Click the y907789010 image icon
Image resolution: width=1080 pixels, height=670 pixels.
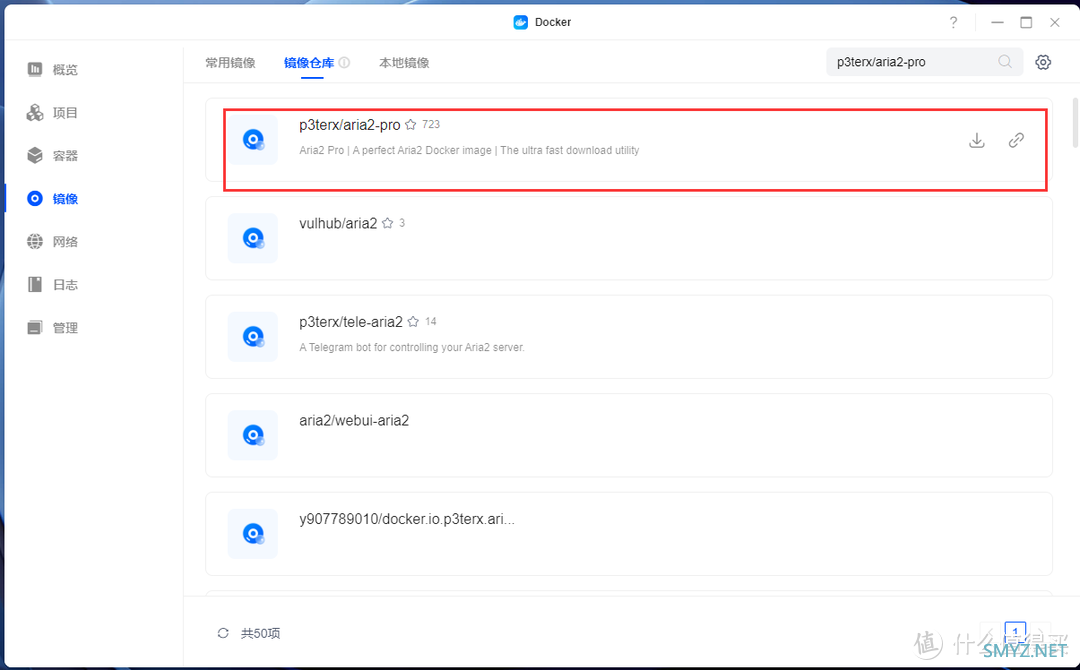[253, 534]
